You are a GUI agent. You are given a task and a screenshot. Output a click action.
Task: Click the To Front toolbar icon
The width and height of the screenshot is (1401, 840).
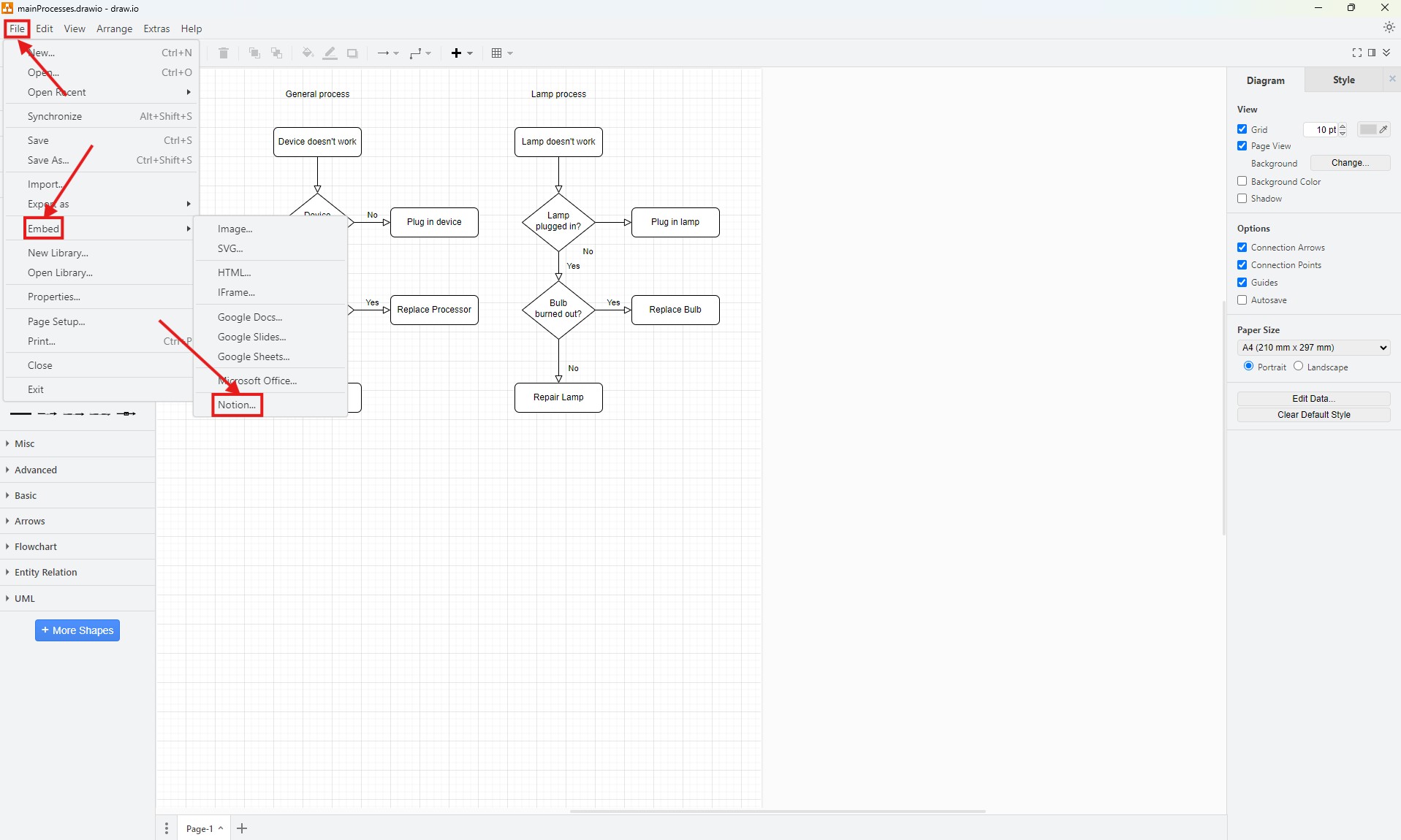click(x=254, y=53)
